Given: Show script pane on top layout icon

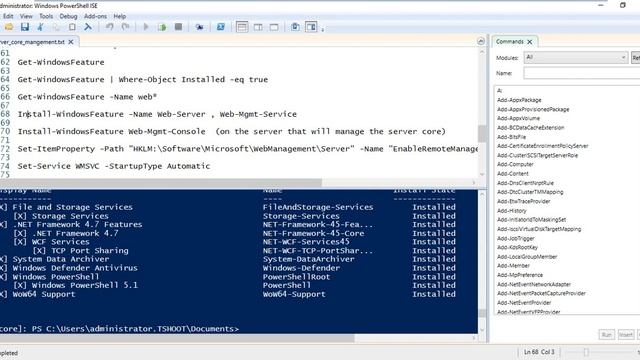Looking at the screenshot, I should pyautogui.click(x=242, y=27).
